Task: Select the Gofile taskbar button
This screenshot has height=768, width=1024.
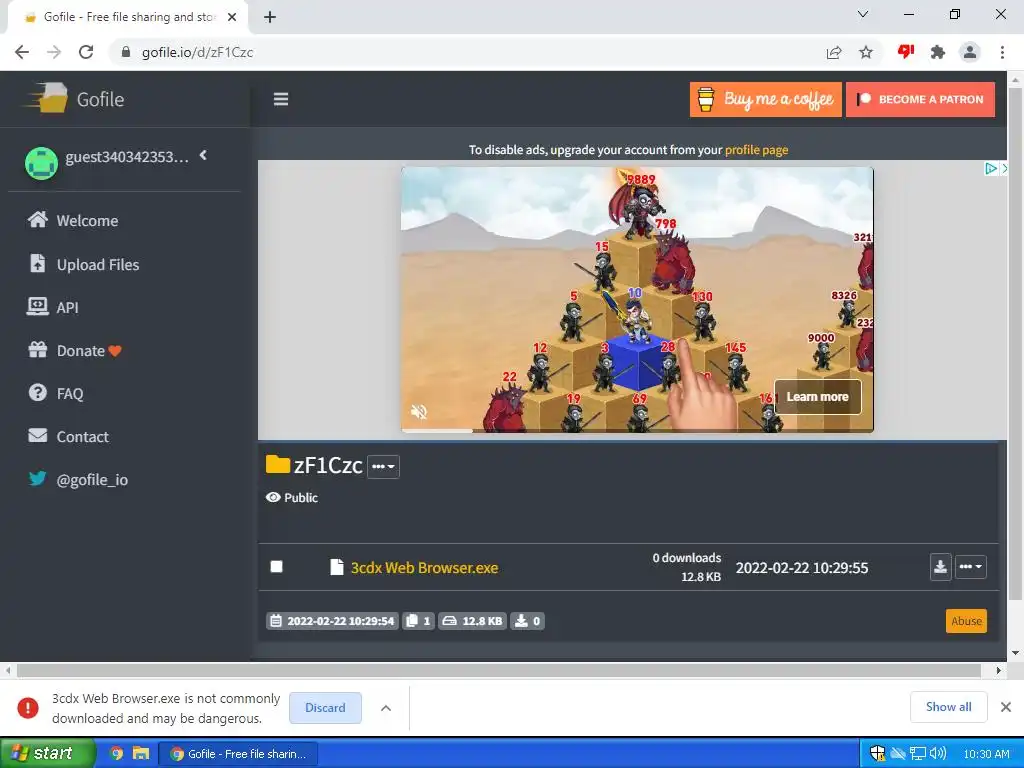Action: point(238,754)
